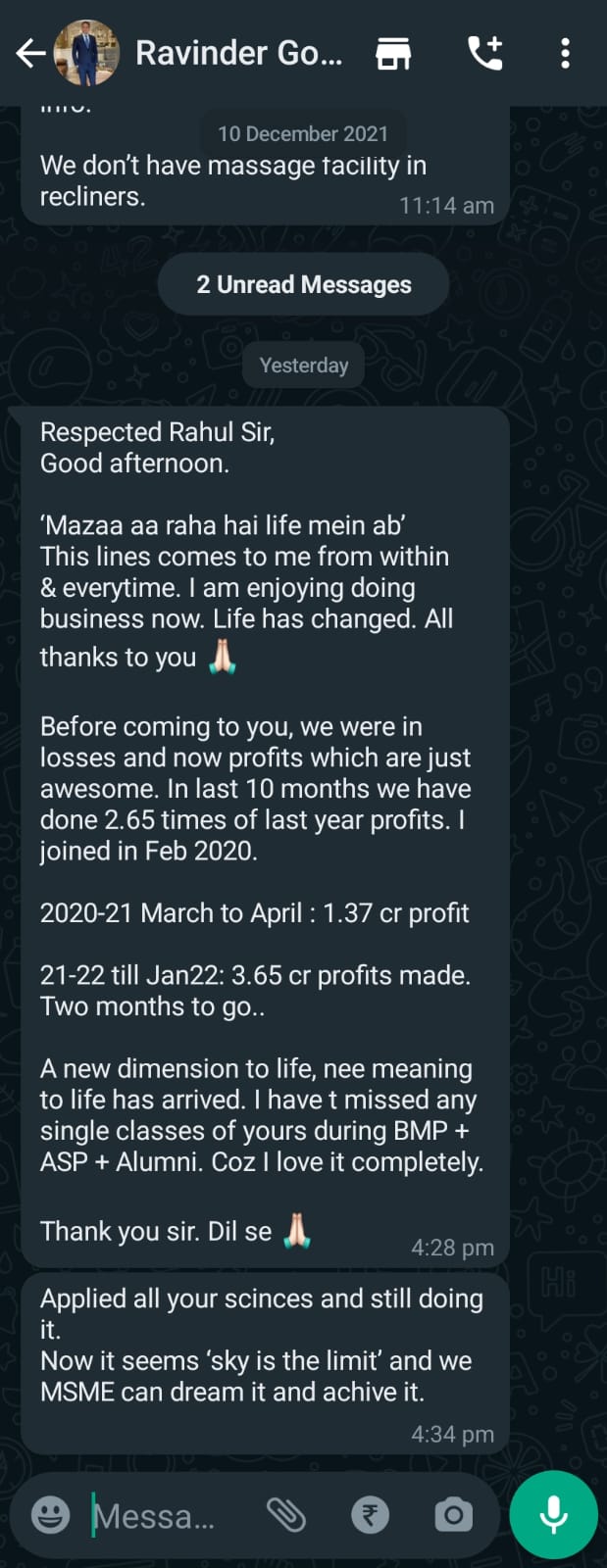Screen dimensions: 607x1568
Task: Open the business catalog storefront icon
Action: (393, 53)
